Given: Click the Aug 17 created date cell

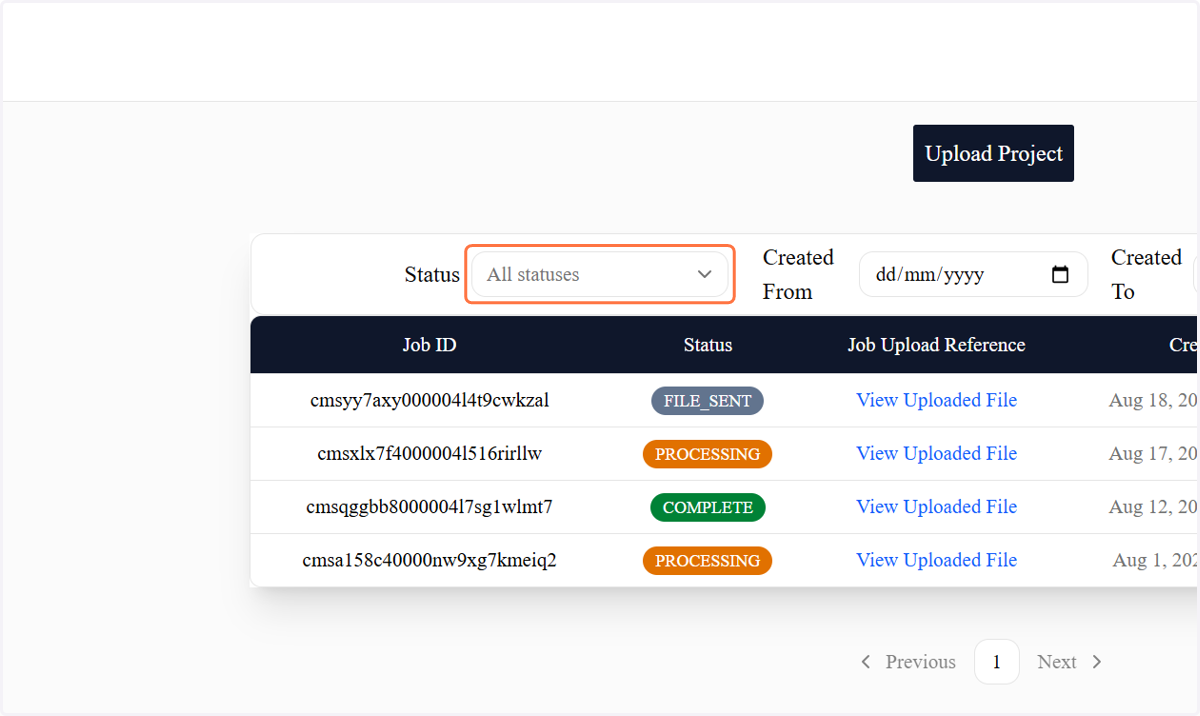Looking at the screenshot, I should (1154, 453).
